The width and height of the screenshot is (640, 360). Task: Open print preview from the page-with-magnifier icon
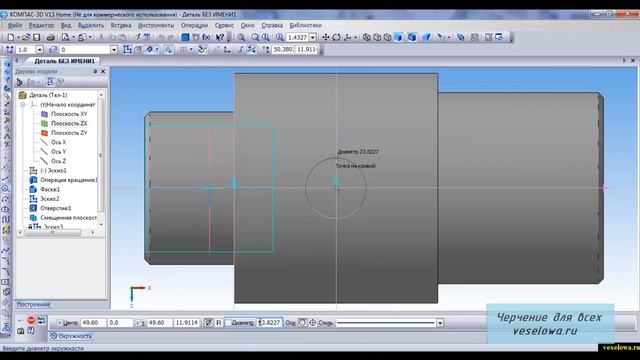tap(66, 37)
